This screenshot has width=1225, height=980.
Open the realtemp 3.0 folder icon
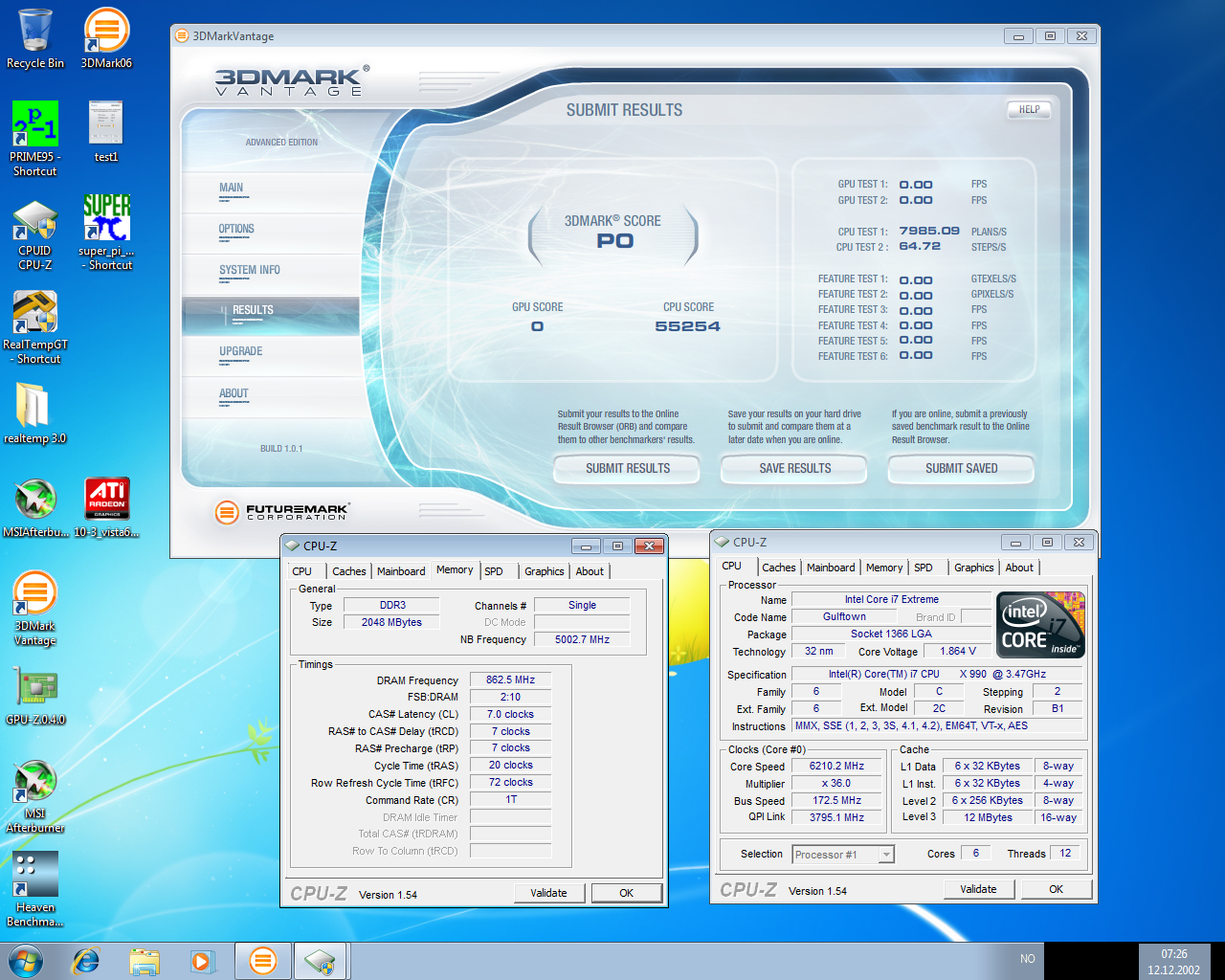(35, 413)
